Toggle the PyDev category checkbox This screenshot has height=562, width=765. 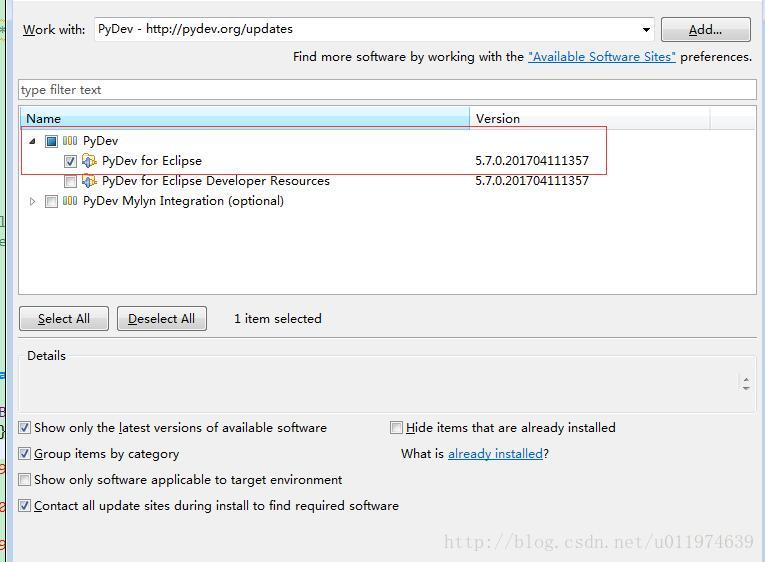click(51, 141)
